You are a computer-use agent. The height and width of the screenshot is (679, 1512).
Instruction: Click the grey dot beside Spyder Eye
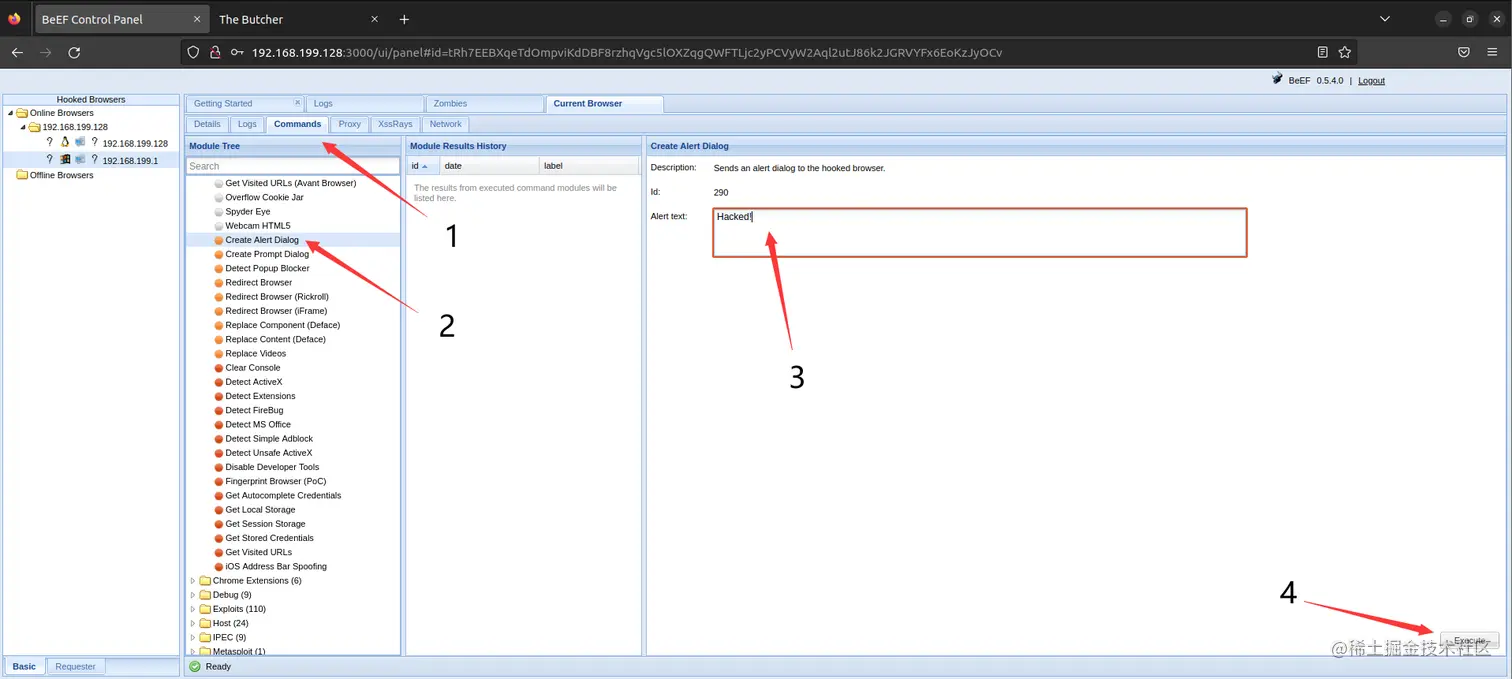(218, 212)
